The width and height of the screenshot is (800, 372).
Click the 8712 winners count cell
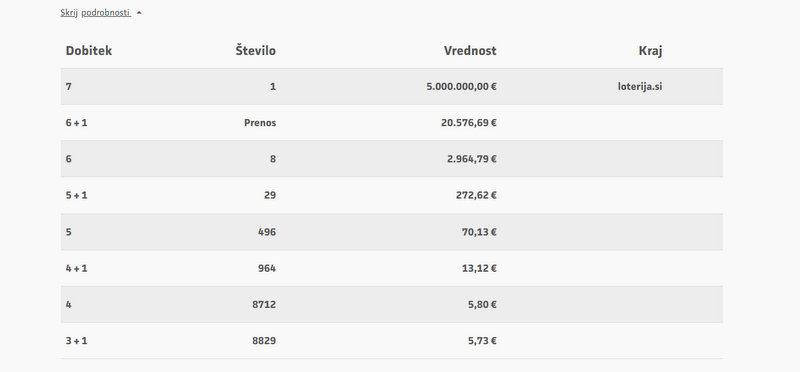point(264,304)
